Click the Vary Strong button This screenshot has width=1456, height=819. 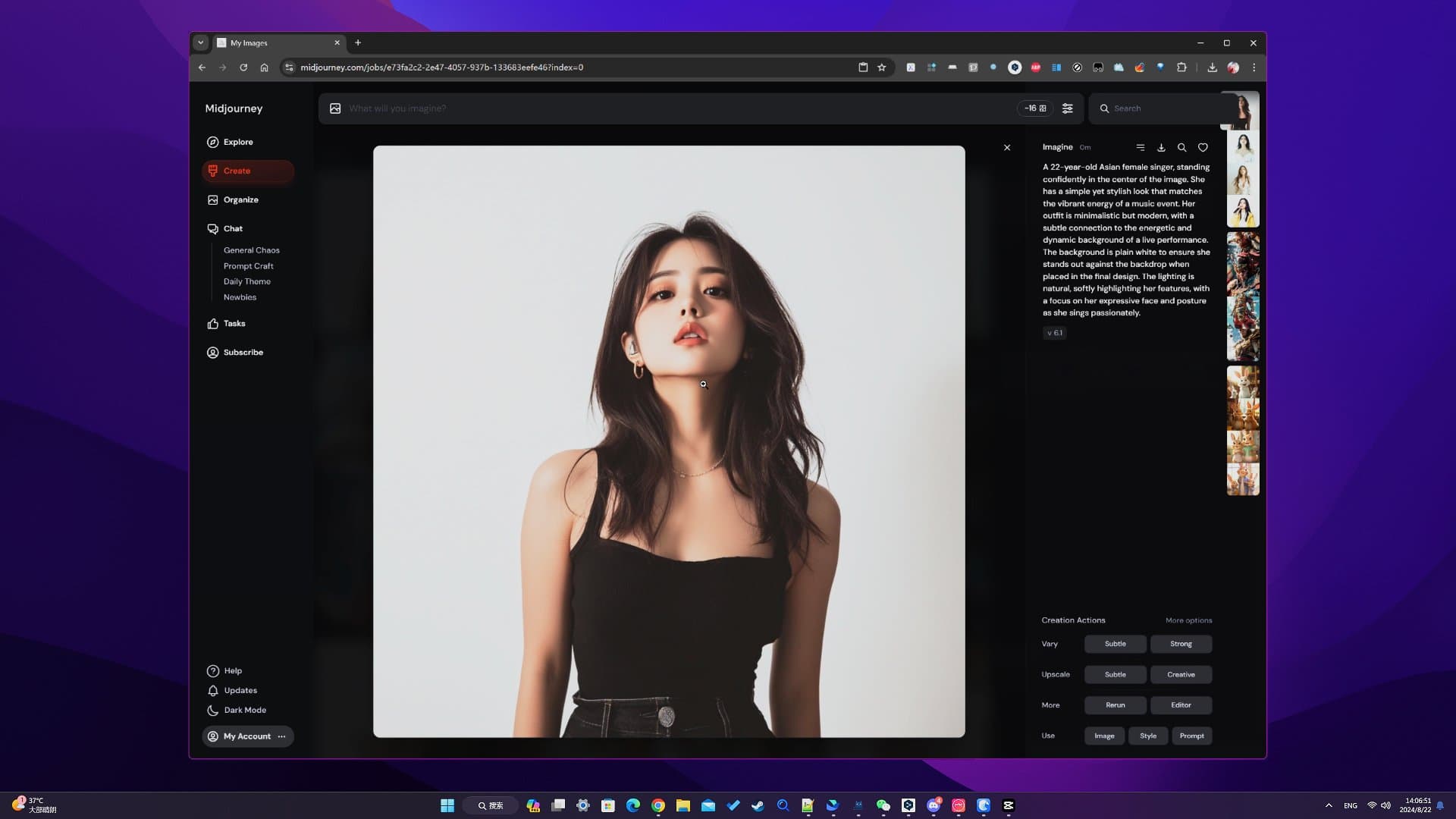tap(1181, 644)
